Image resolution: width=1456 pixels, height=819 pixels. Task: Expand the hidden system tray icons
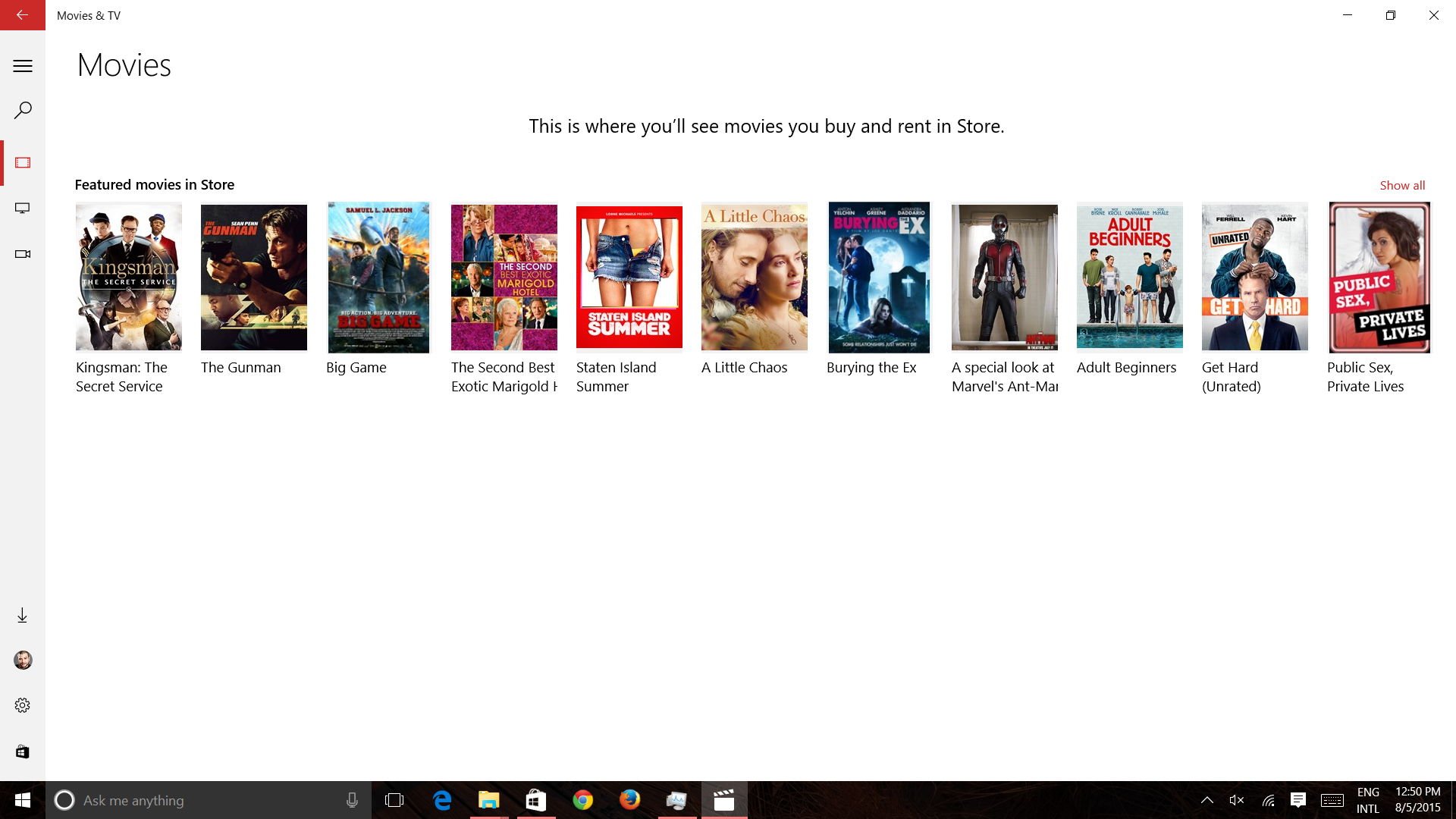1207,800
